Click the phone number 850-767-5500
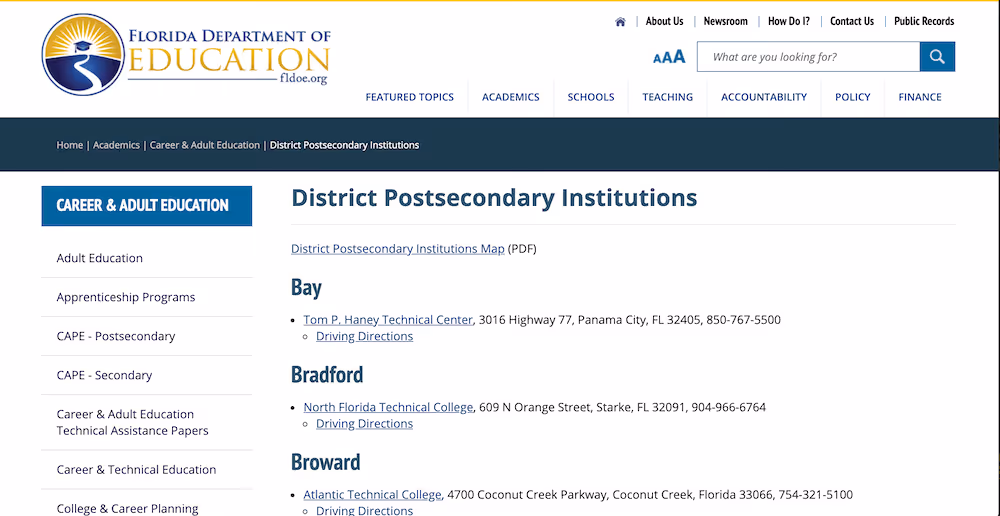 [743, 320]
